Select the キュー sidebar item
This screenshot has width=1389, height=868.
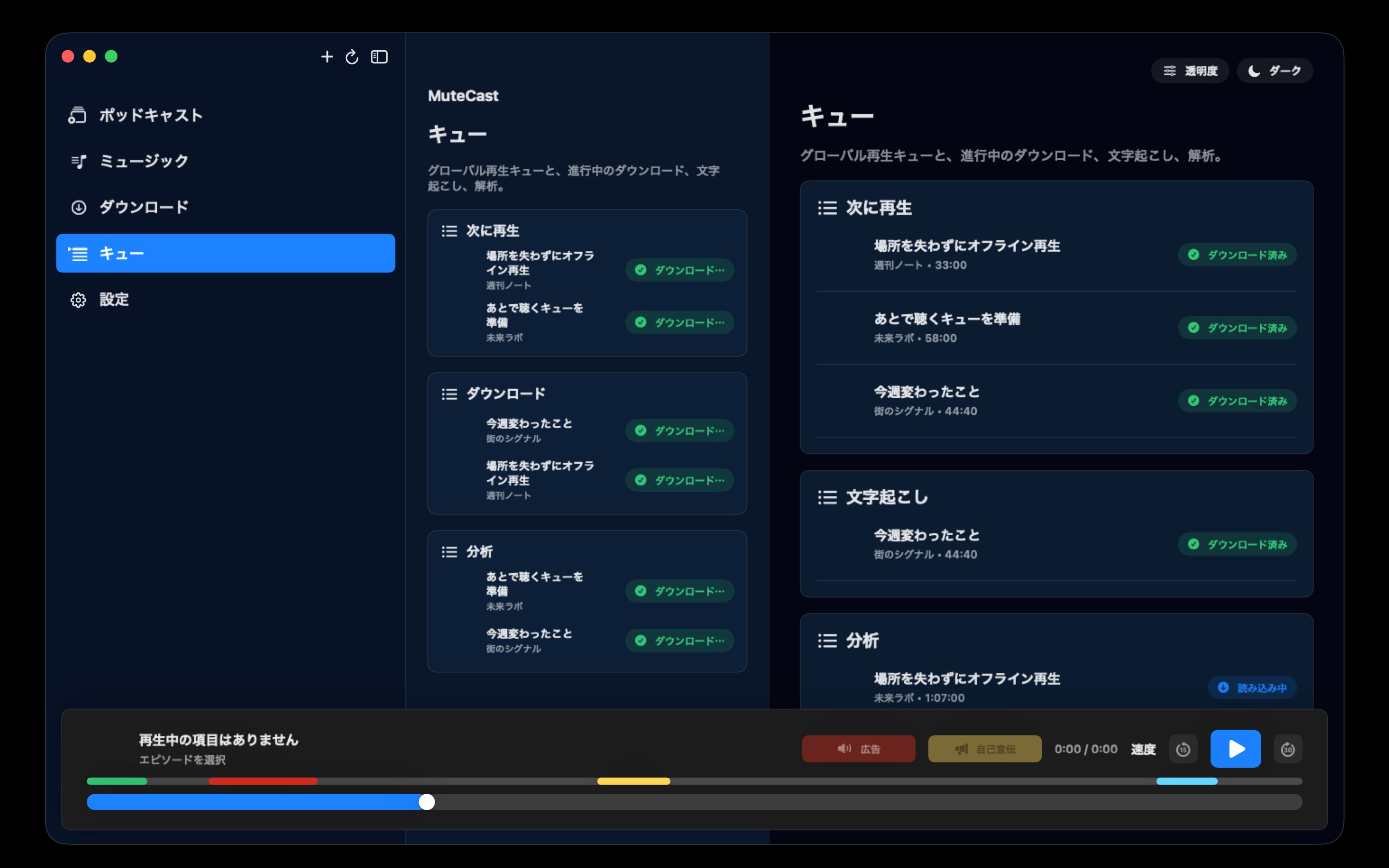click(226, 253)
